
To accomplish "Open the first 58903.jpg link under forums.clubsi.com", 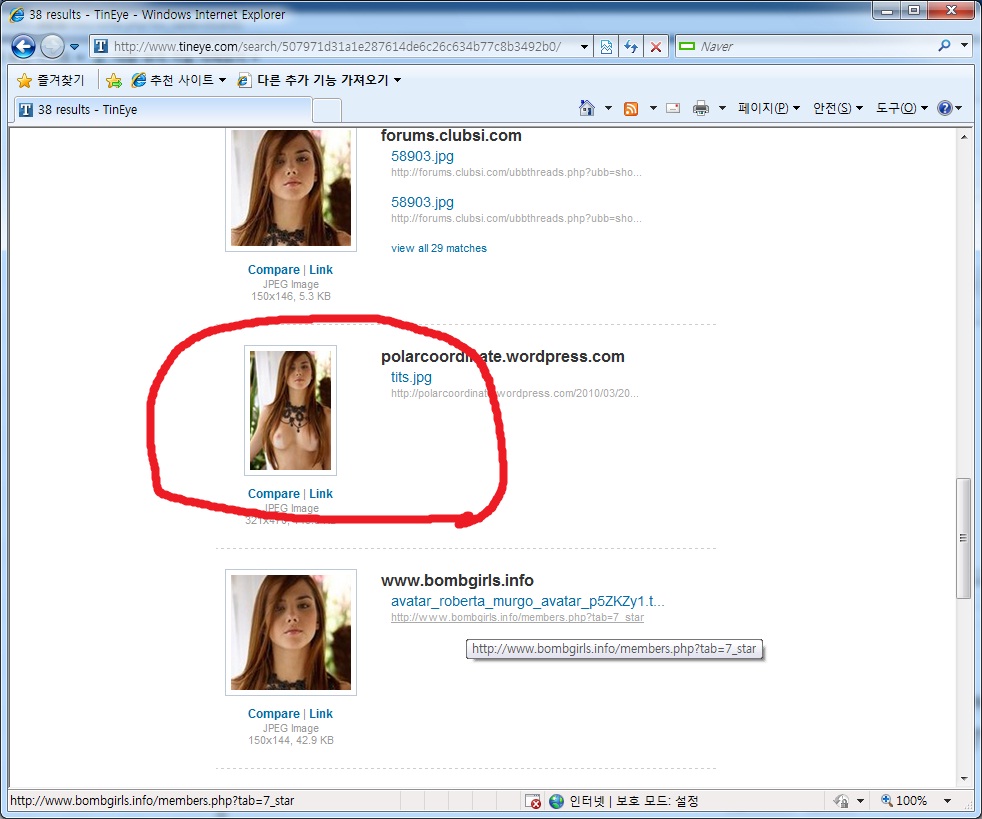I will click(x=422, y=157).
